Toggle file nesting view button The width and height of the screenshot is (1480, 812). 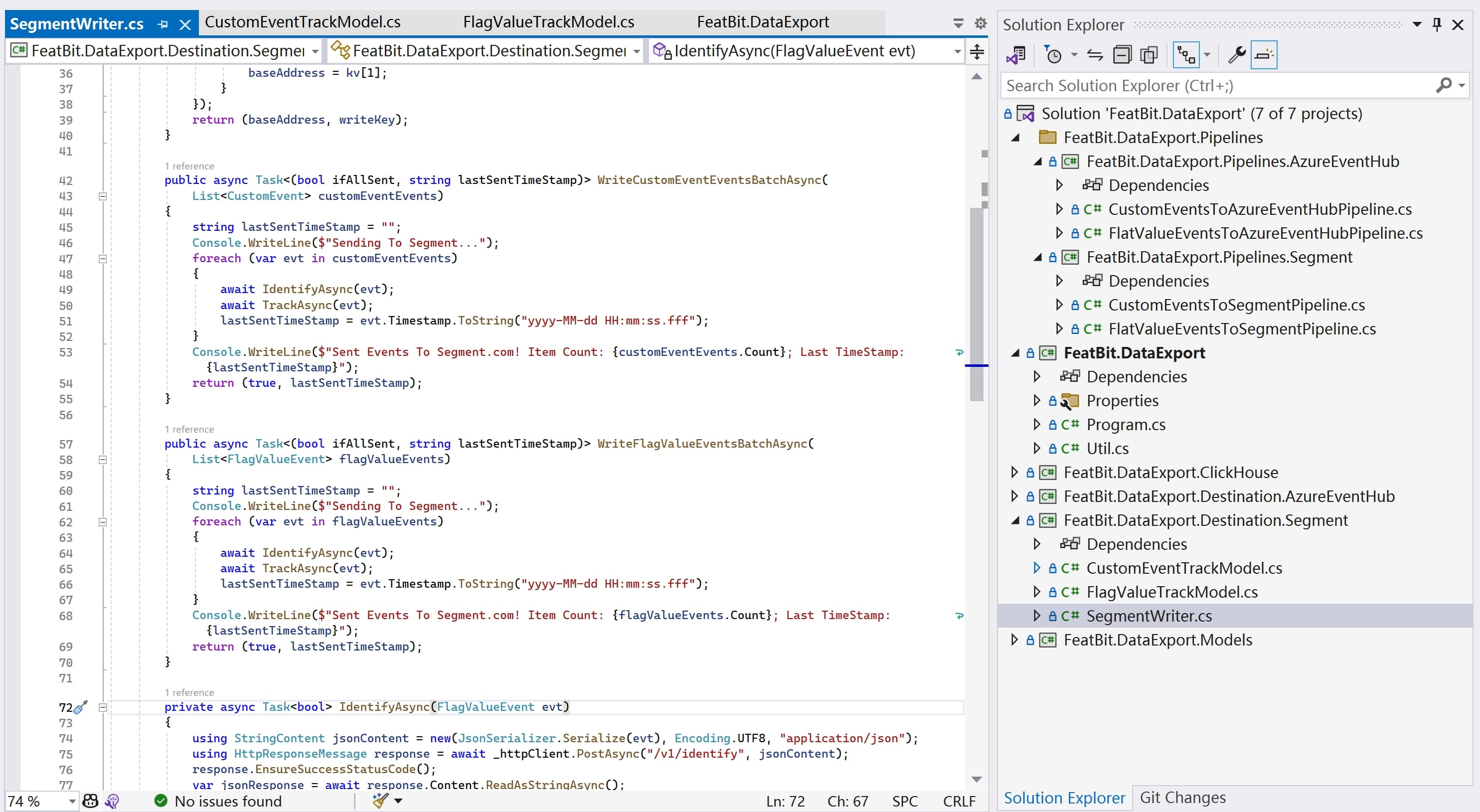click(1186, 55)
